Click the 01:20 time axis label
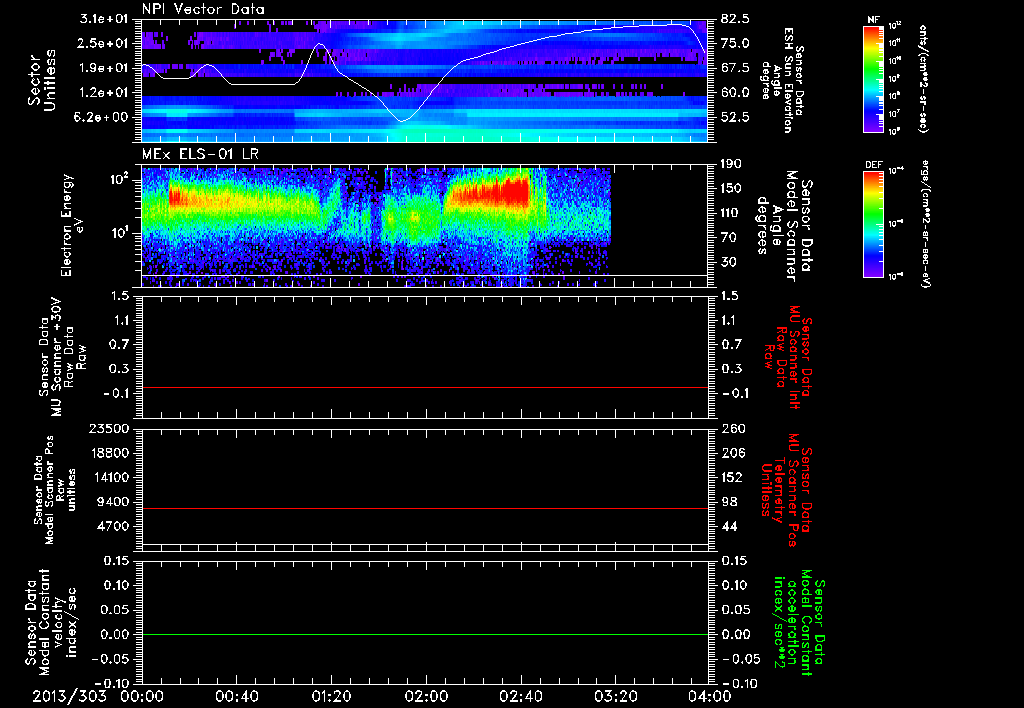The height and width of the screenshot is (708, 1024). pyautogui.click(x=331, y=696)
